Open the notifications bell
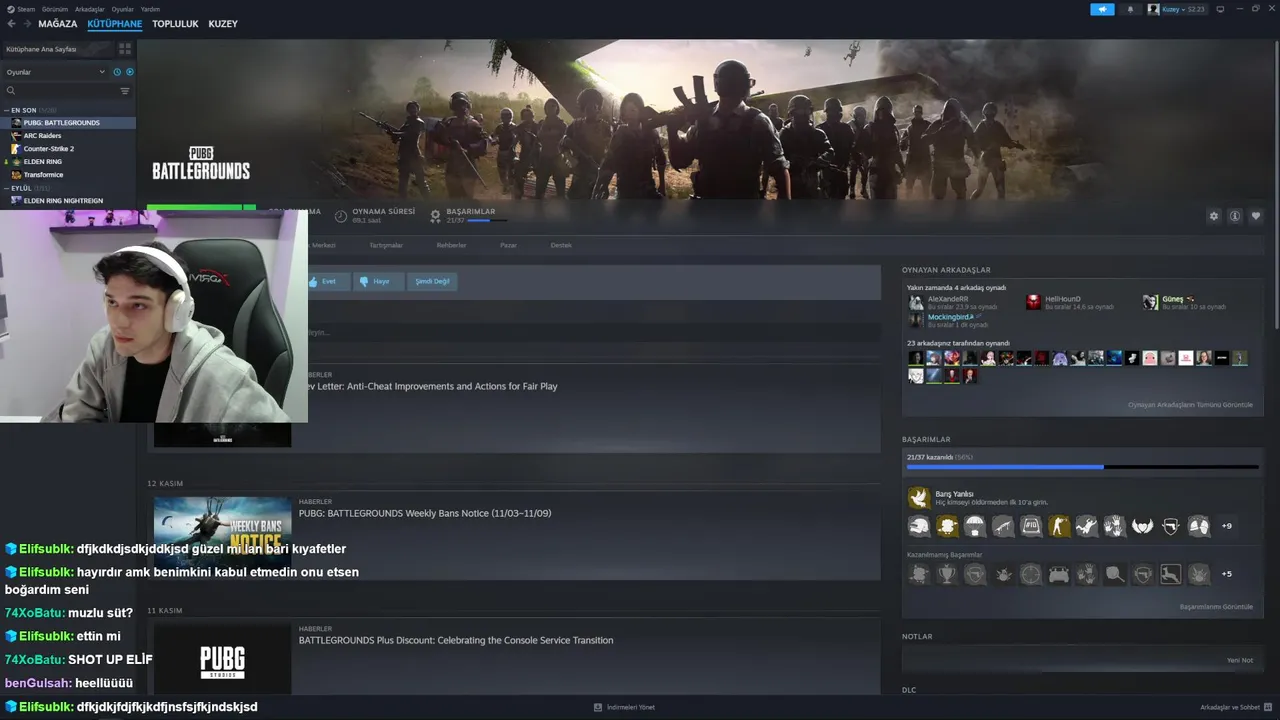This screenshot has width=1280, height=720. [1130, 9]
